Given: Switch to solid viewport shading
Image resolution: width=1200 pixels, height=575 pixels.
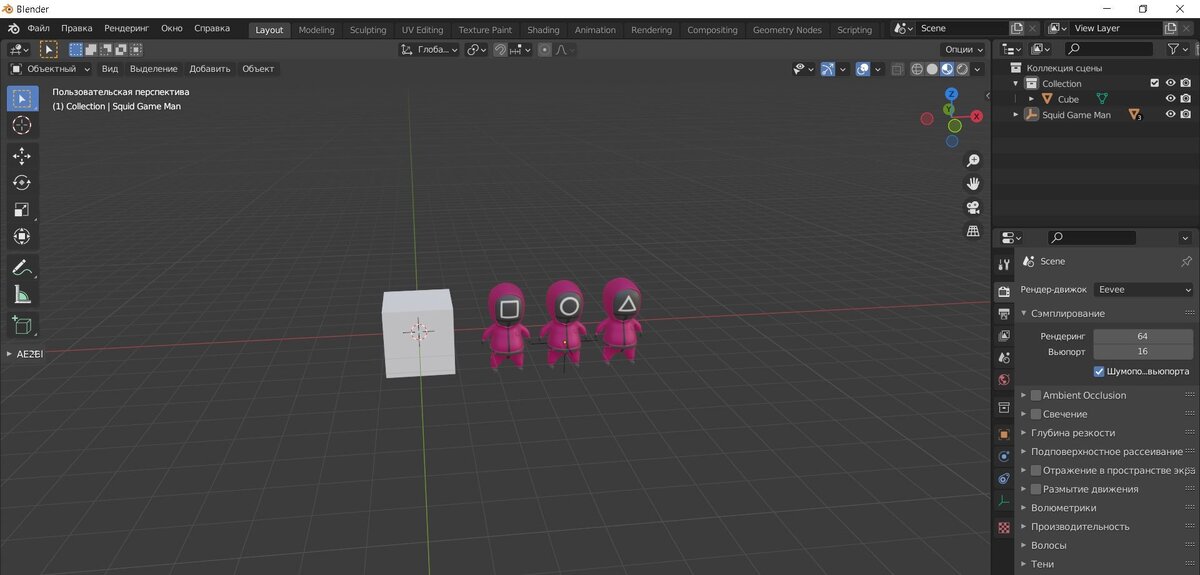Looking at the screenshot, I should pyautogui.click(x=932, y=69).
